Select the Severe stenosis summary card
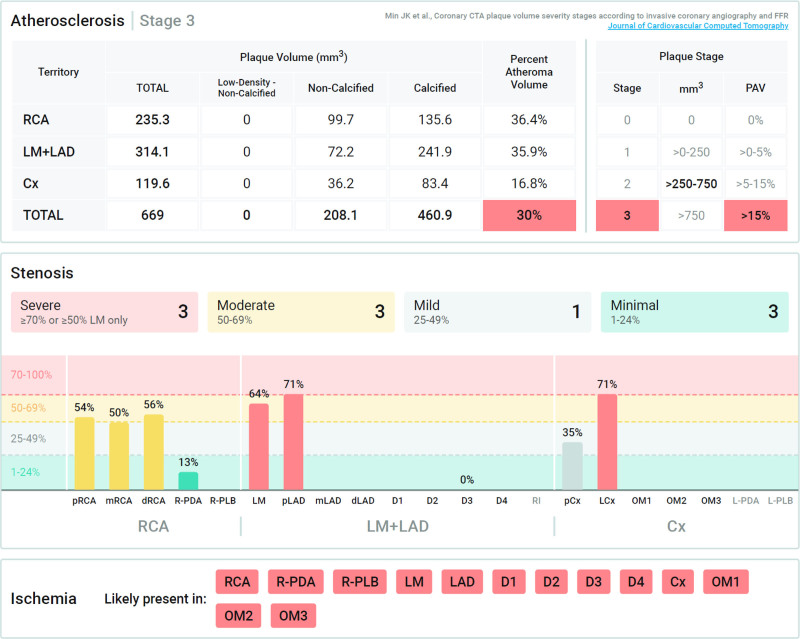Screen dimensions: 800x639 (x=104, y=312)
